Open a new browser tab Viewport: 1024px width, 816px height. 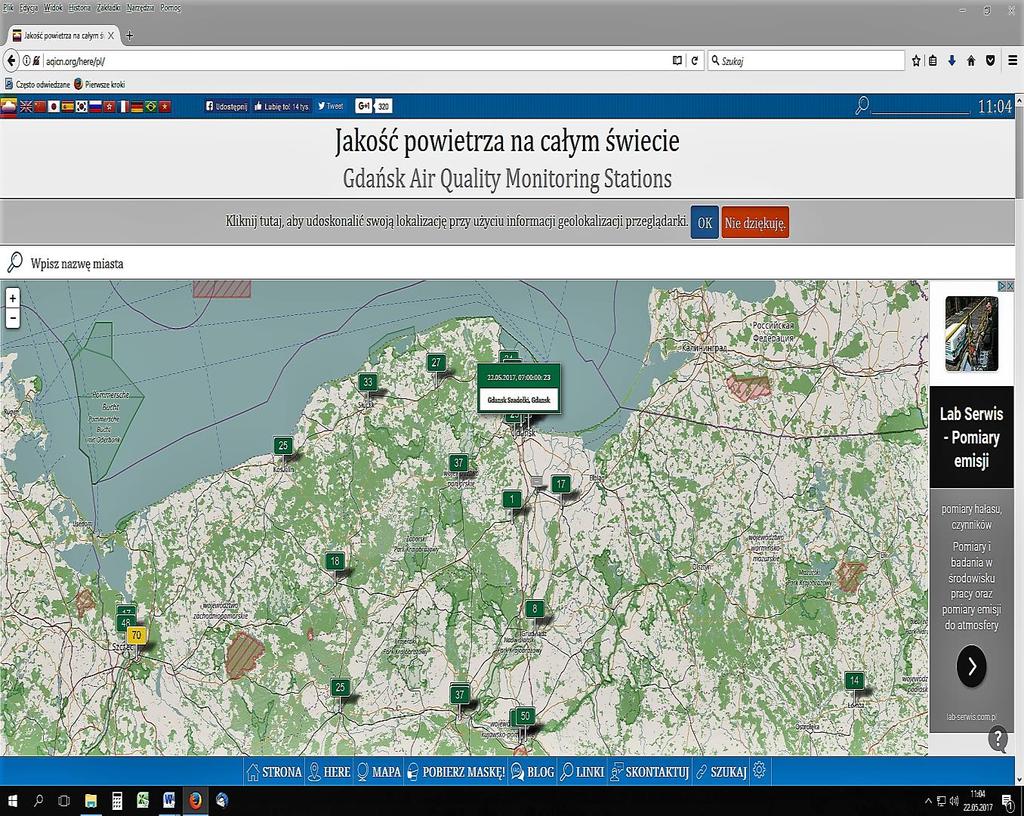coord(129,35)
